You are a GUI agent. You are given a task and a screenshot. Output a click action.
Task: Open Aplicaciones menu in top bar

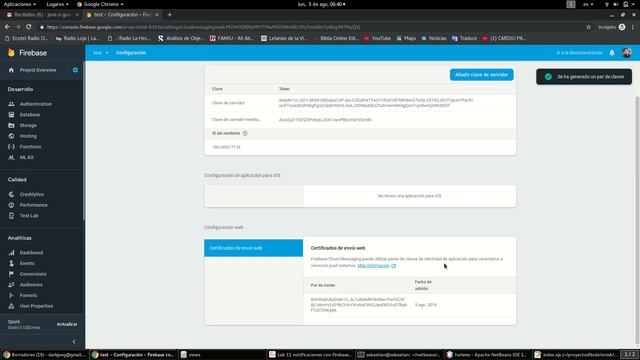pos(19,4)
